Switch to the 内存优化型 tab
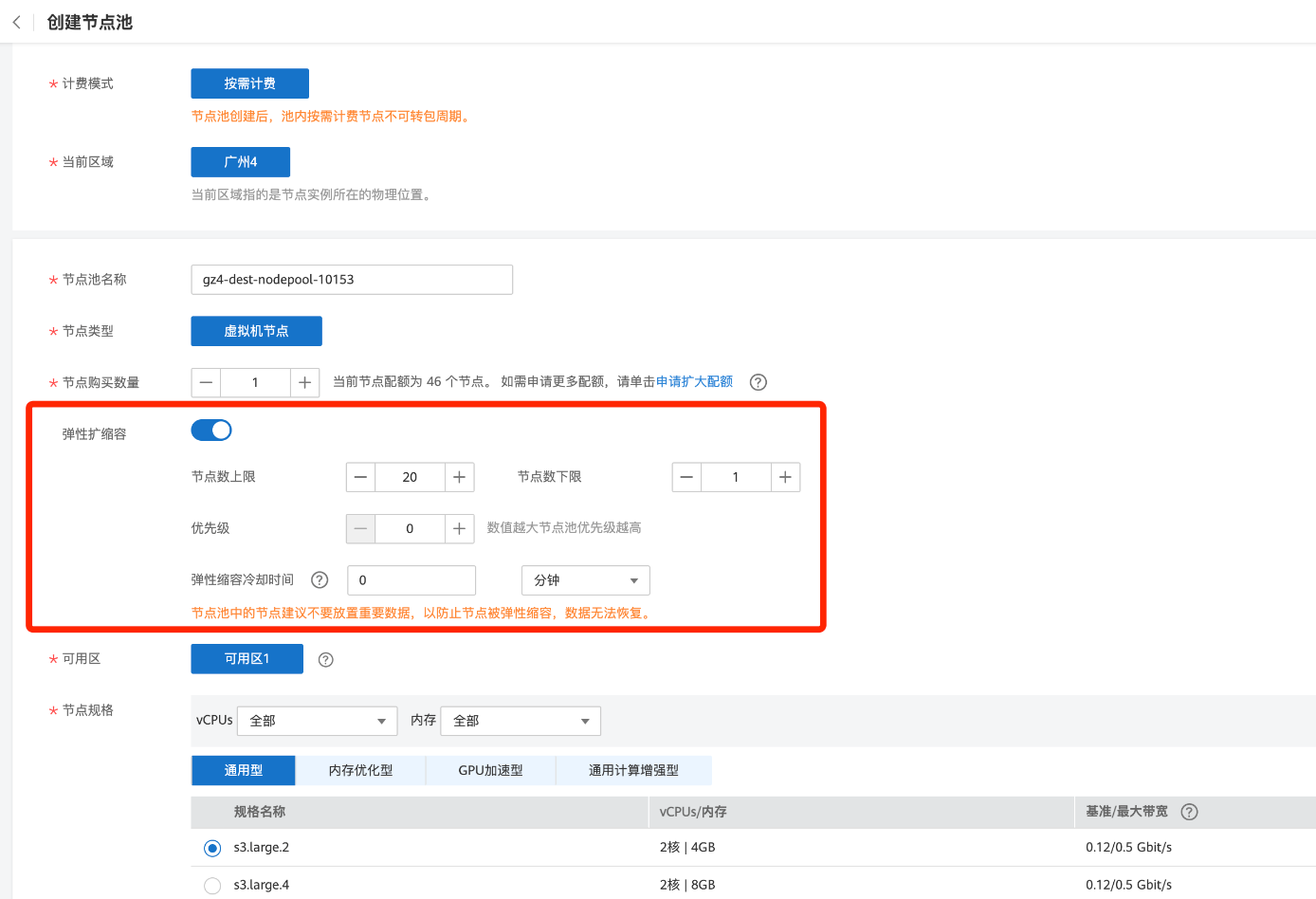This screenshot has height=899, width=1316. point(360,770)
